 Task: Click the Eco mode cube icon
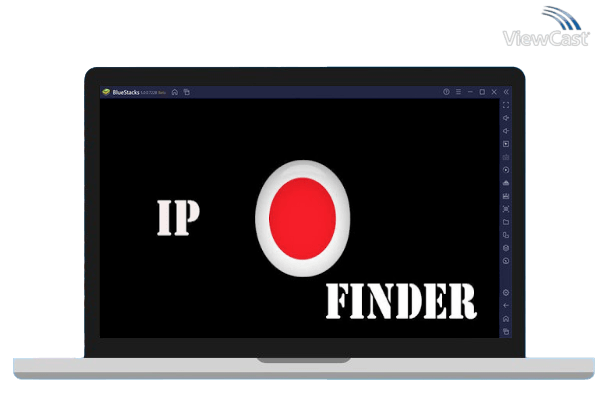pos(506,248)
